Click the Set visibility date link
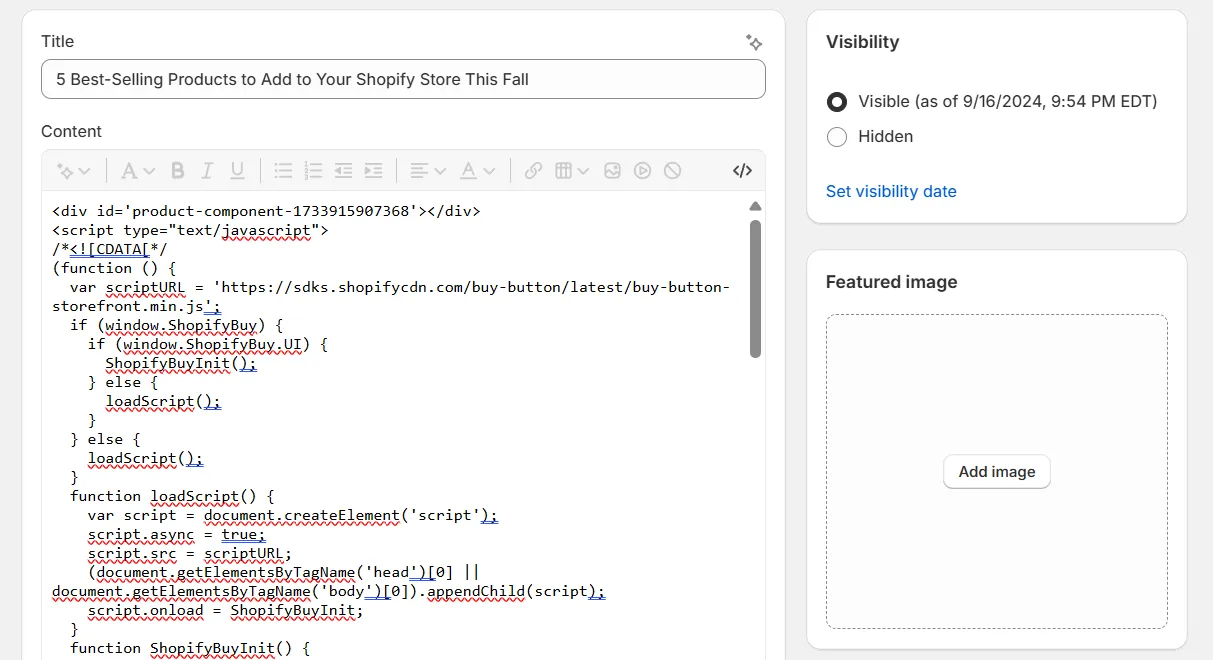Image resolution: width=1213 pixels, height=660 pixels. [891, 191]
